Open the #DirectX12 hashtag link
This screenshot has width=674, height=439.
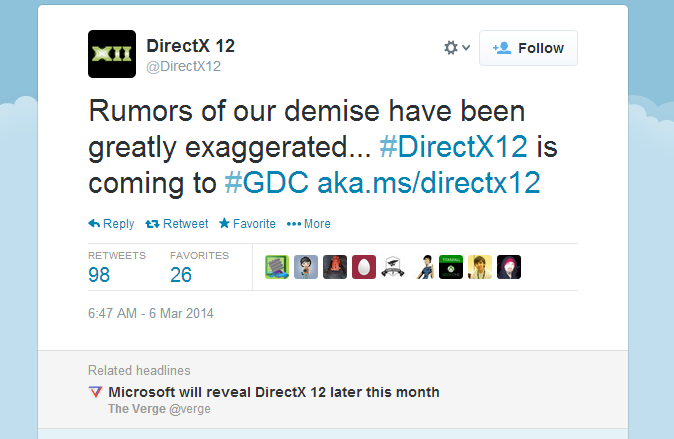click(x=453, y=147)
